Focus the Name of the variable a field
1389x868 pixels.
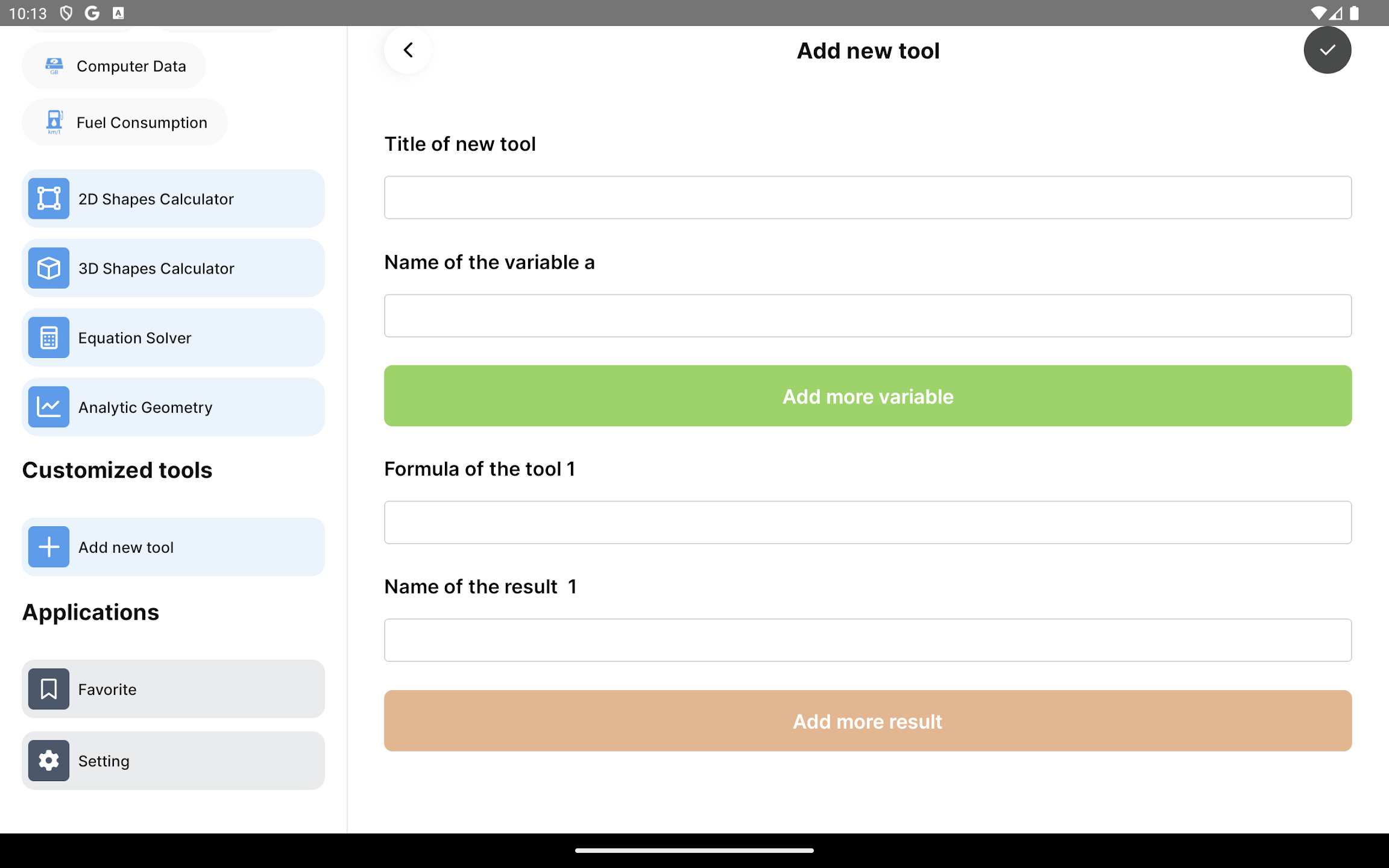point(868,316)
